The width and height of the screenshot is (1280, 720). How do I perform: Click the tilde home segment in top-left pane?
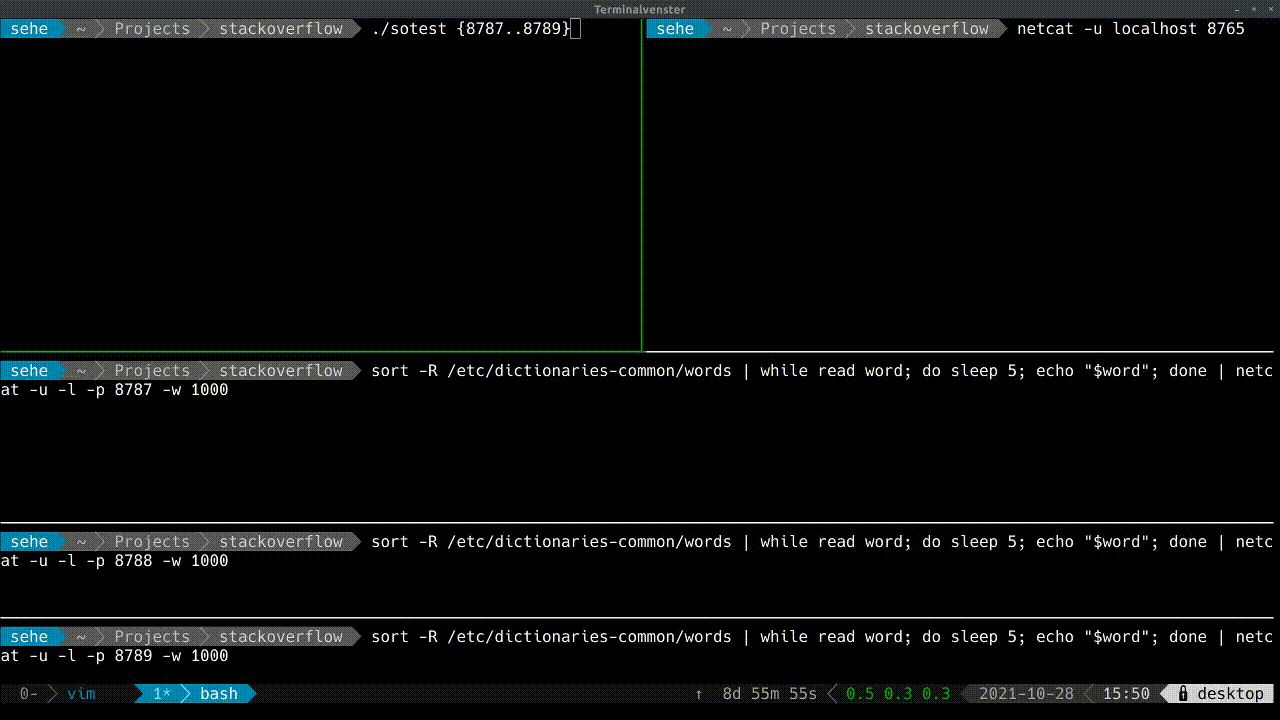tap(81, 28)
